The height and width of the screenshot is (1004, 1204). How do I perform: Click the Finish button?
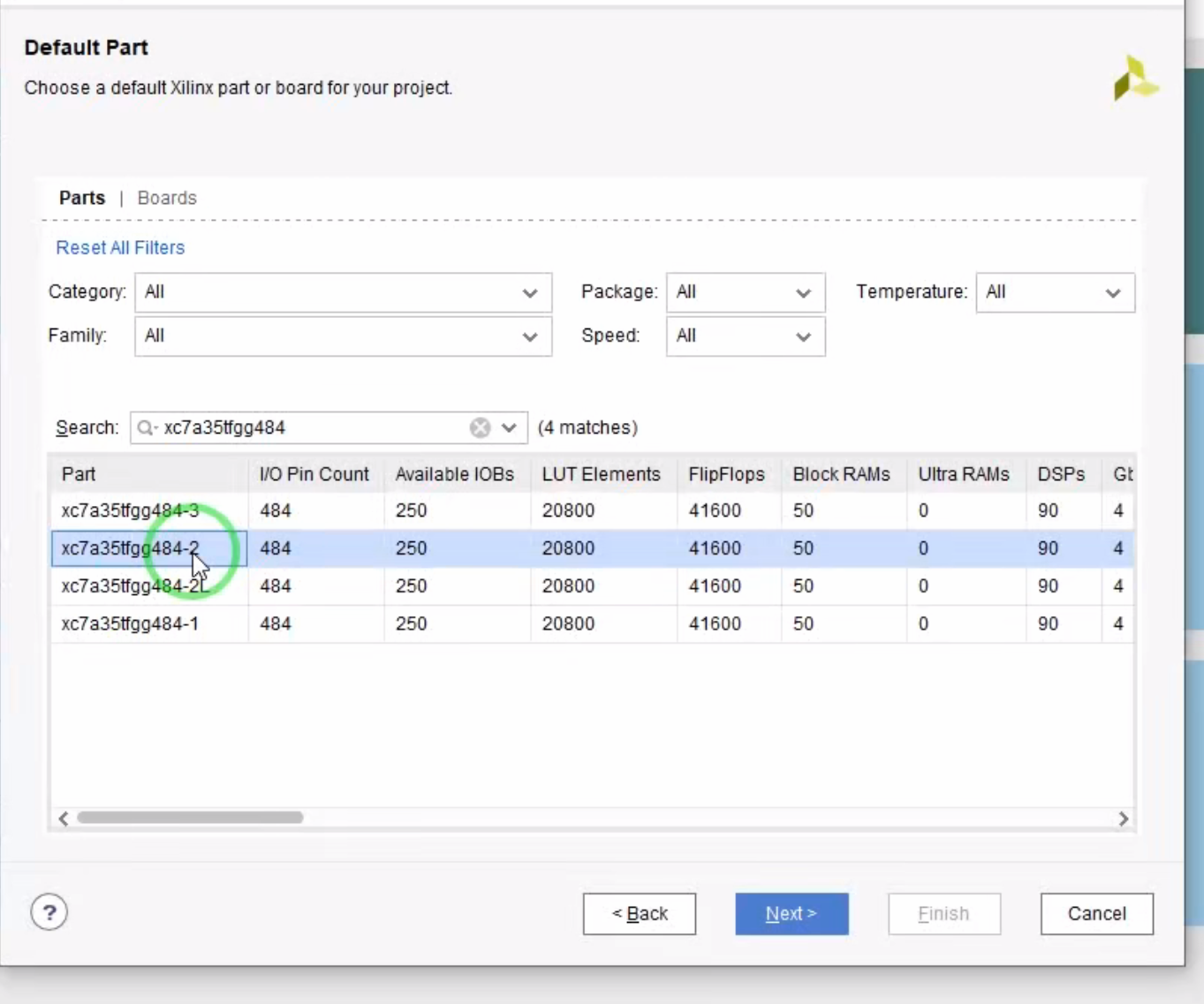tap(944, 914)
